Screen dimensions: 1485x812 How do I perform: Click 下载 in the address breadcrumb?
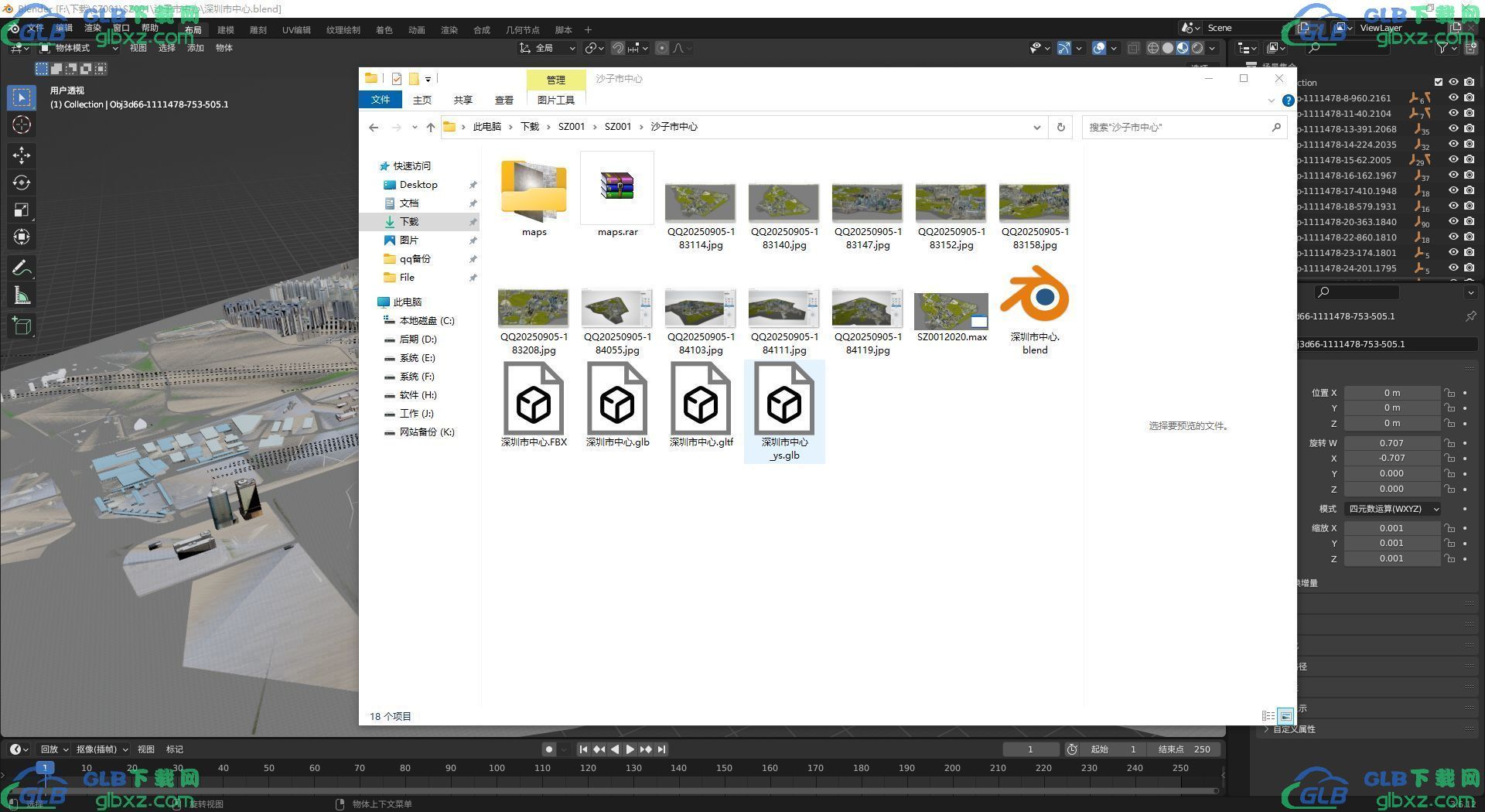click(530, 127)
